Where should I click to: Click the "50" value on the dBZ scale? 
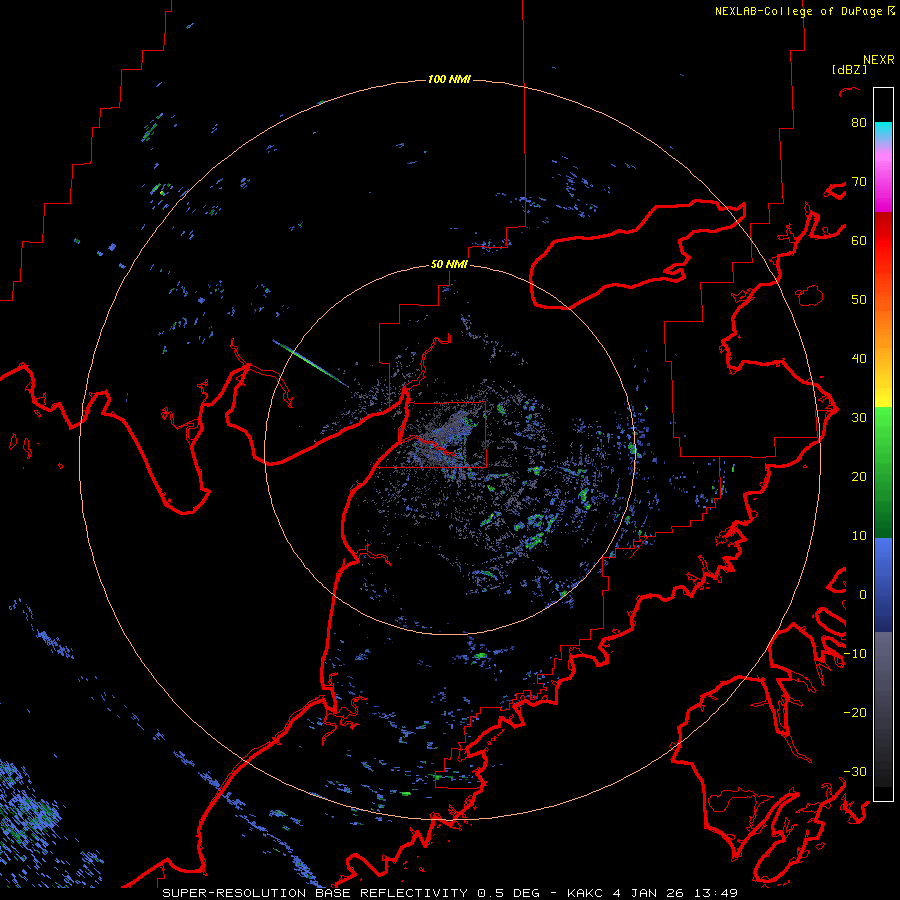859,300
